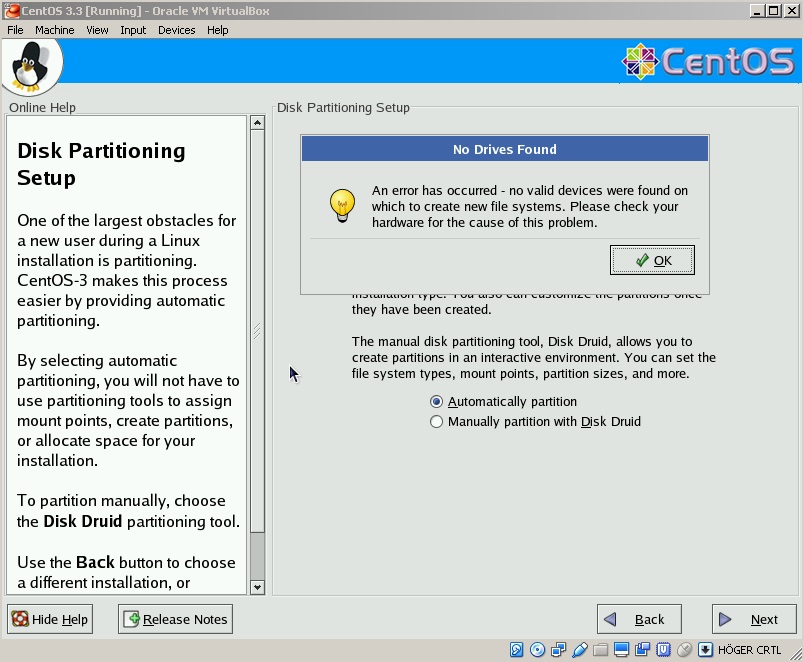
Task: Click the lightbulb icon in error dialog
Action: 342,205
